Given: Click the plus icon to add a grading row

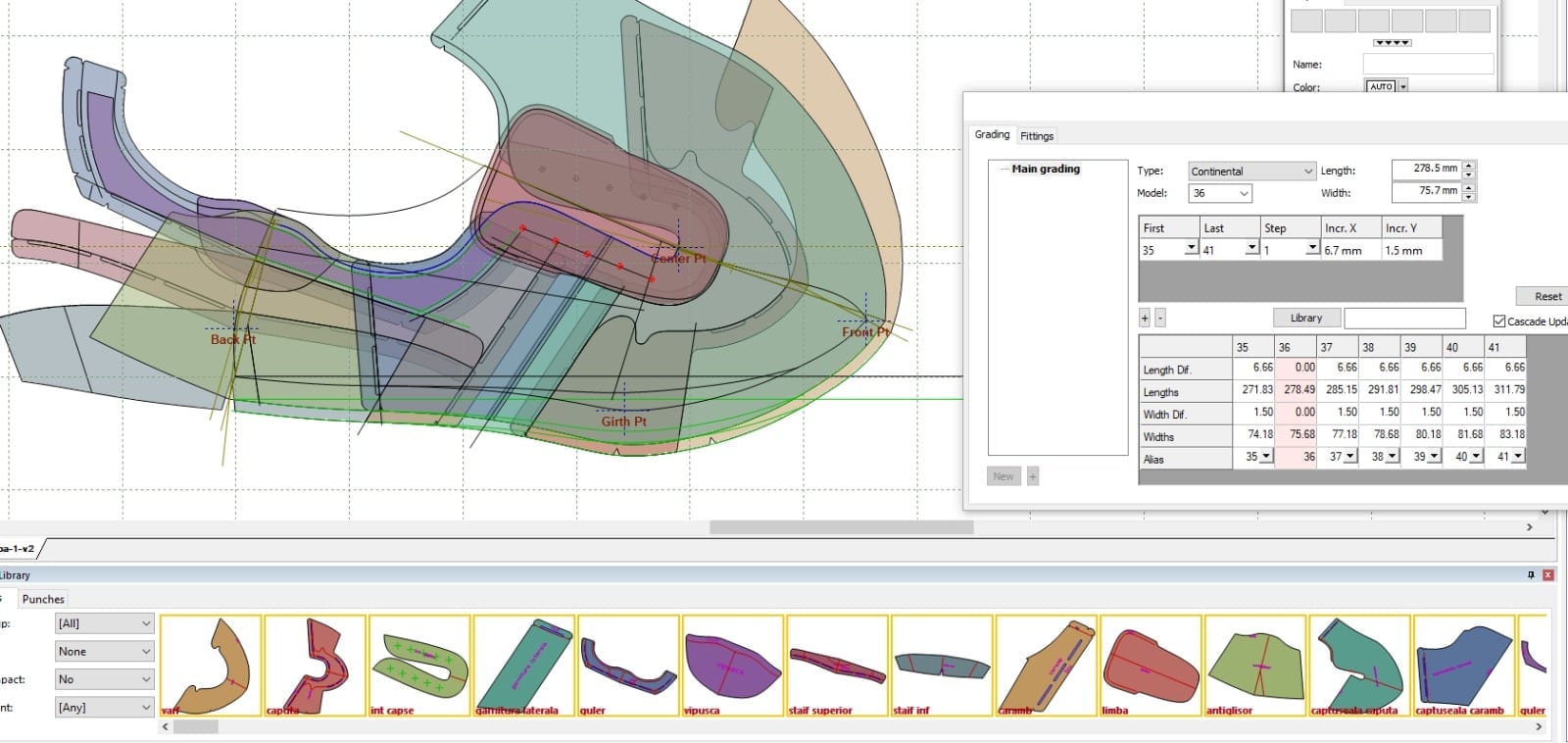Looking at the screenshot, I should [x=1145, y=319].
